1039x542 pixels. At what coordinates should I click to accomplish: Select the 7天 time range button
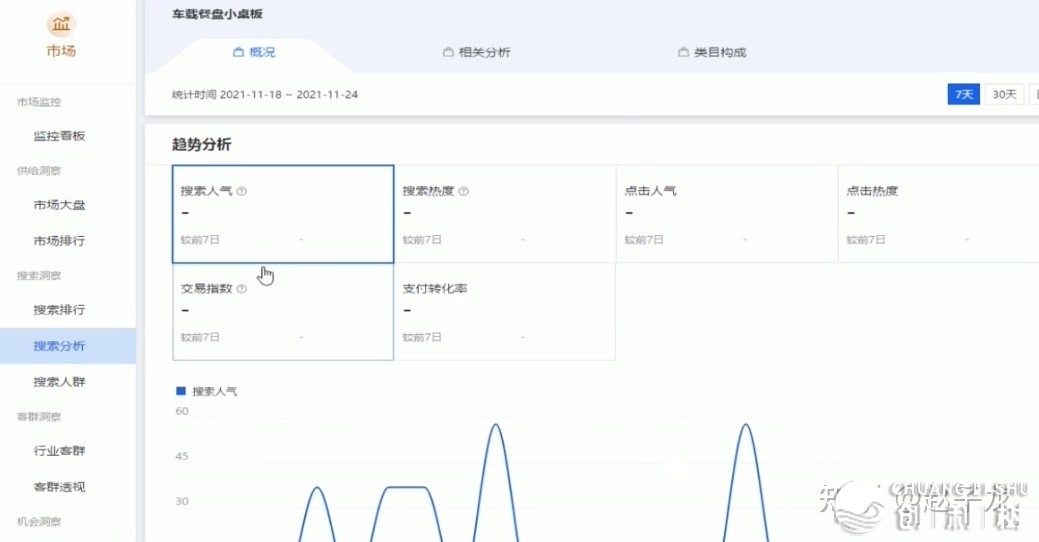(963, 94)
